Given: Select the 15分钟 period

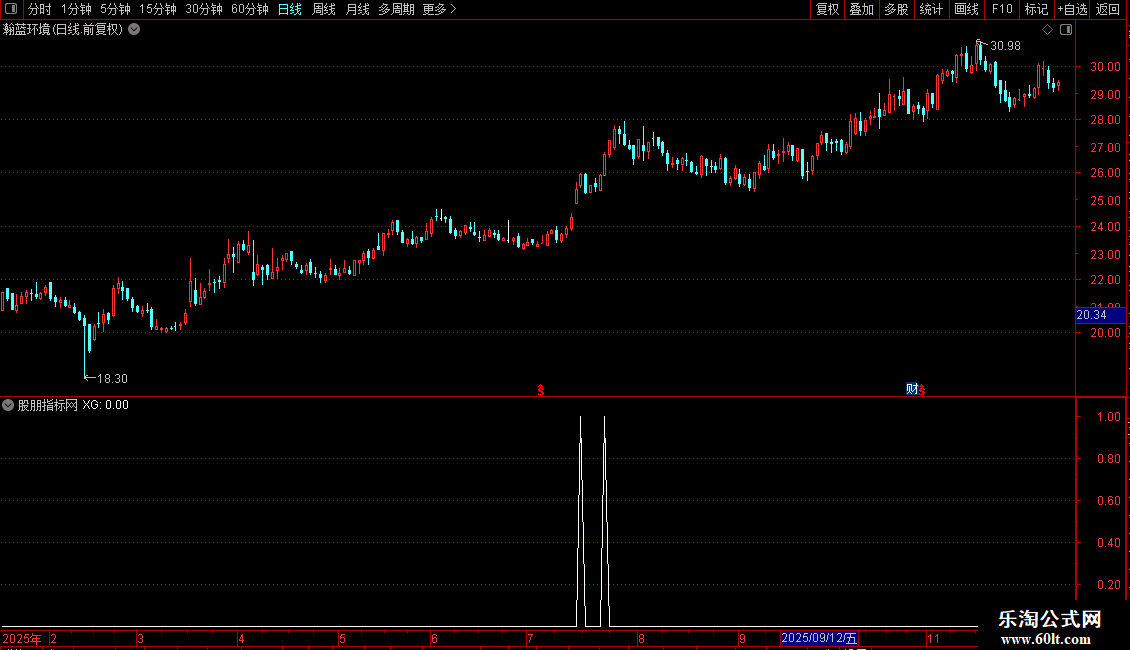Looking at the screenshot, I should point(157,9).
